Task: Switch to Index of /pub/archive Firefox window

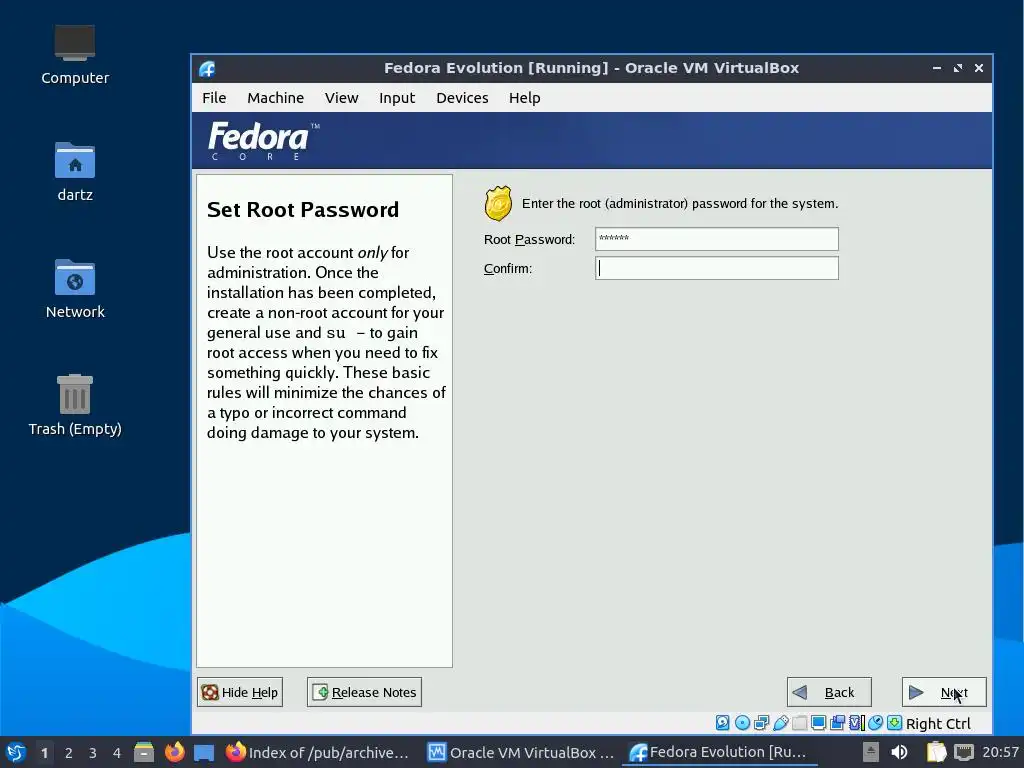Action: (318, 752)
